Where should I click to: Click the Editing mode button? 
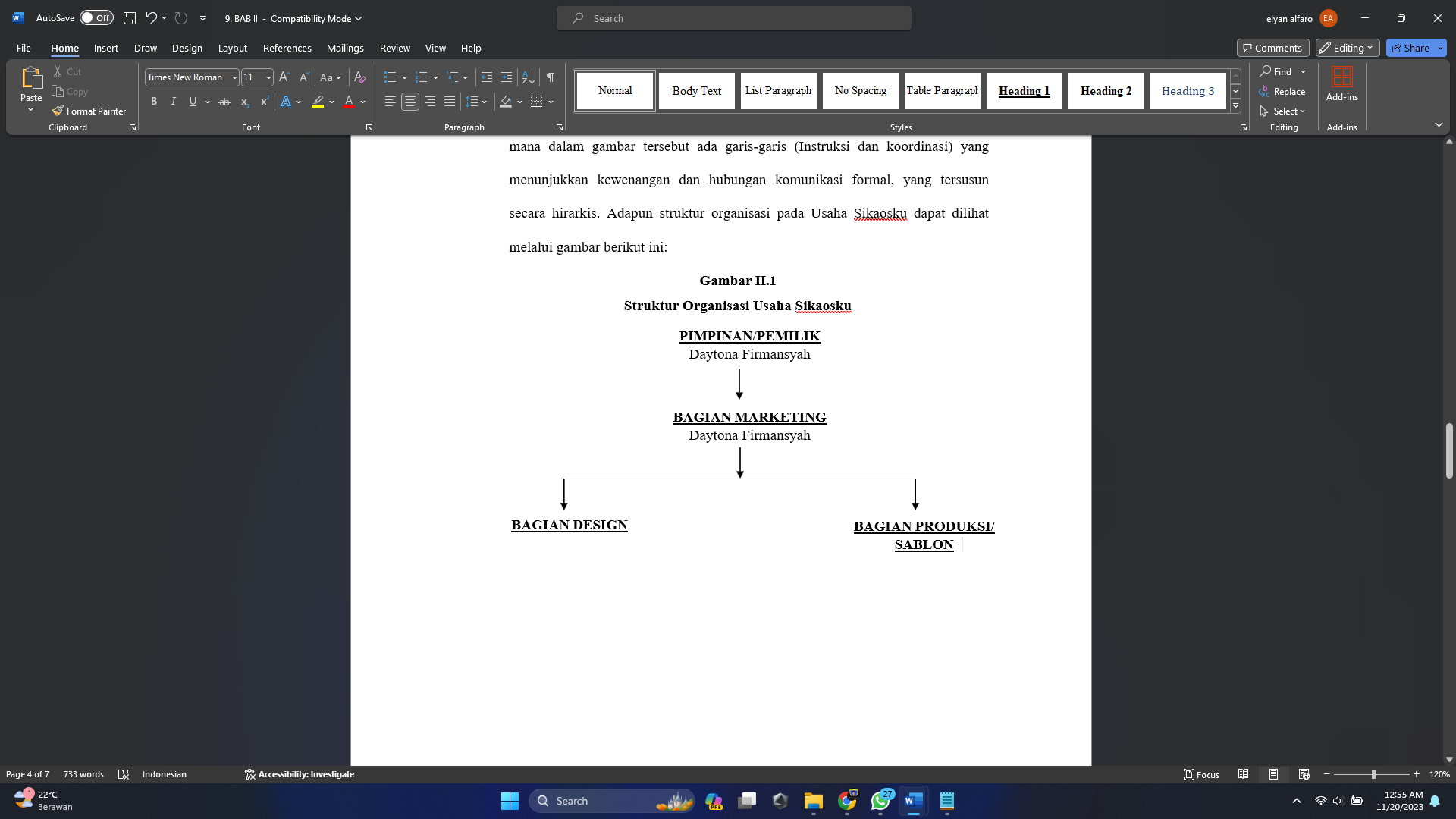tap(1348, 48)
